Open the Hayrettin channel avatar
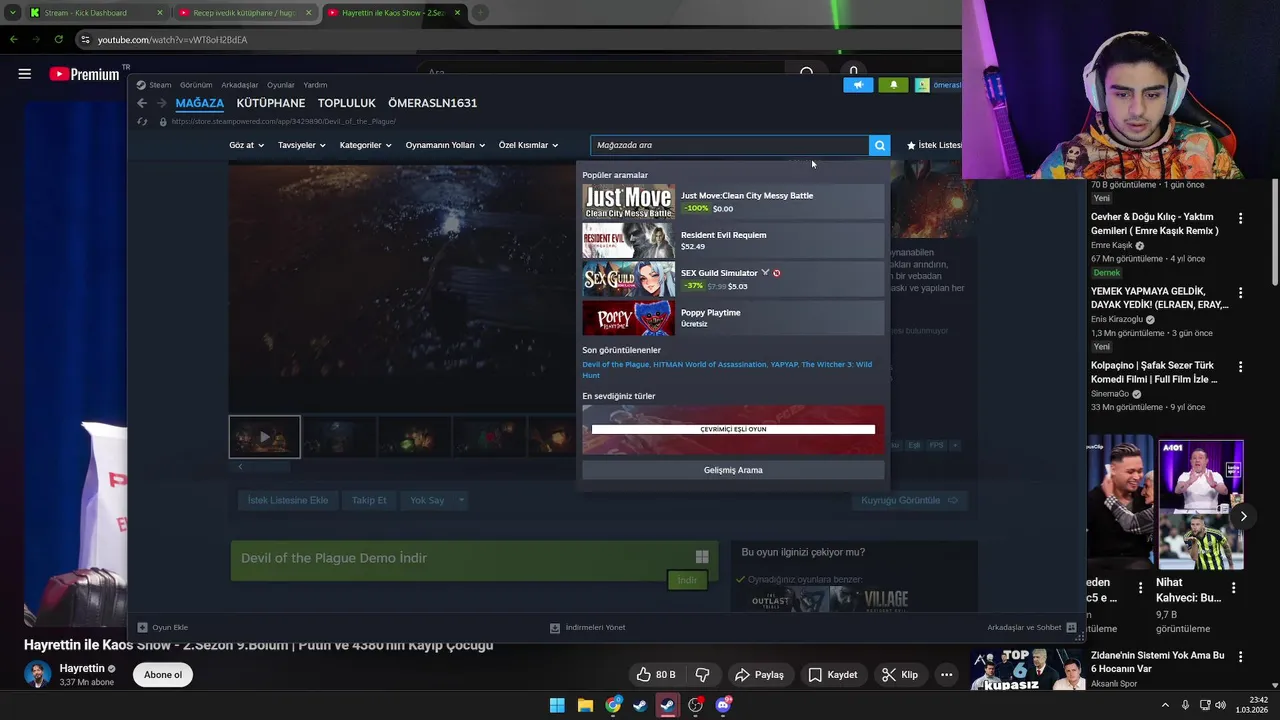 pos(38,674)
